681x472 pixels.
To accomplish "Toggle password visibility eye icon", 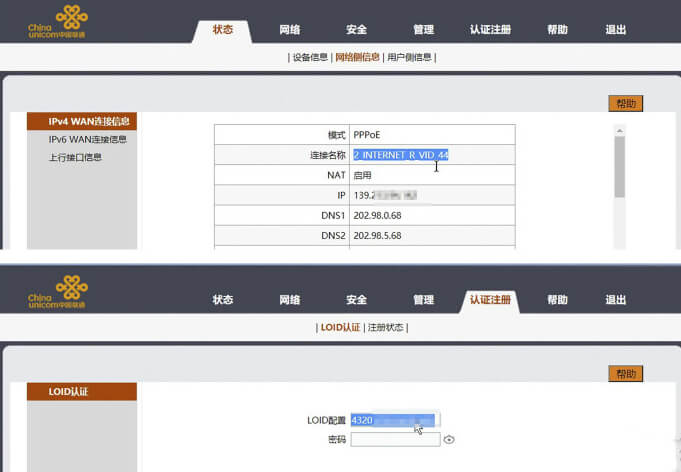I will tap(449, 439).
